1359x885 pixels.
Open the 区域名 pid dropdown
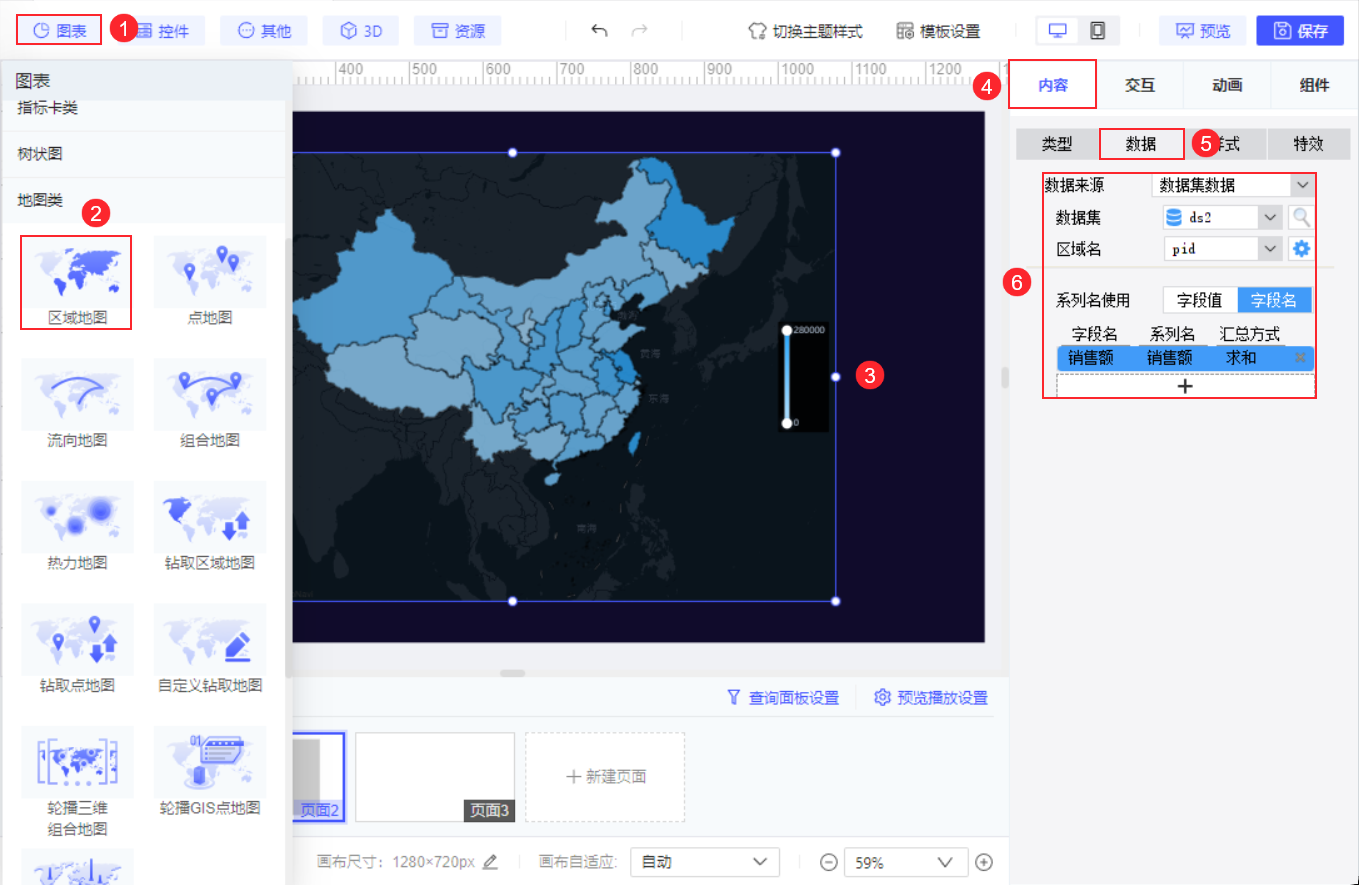coord(1222,249)
